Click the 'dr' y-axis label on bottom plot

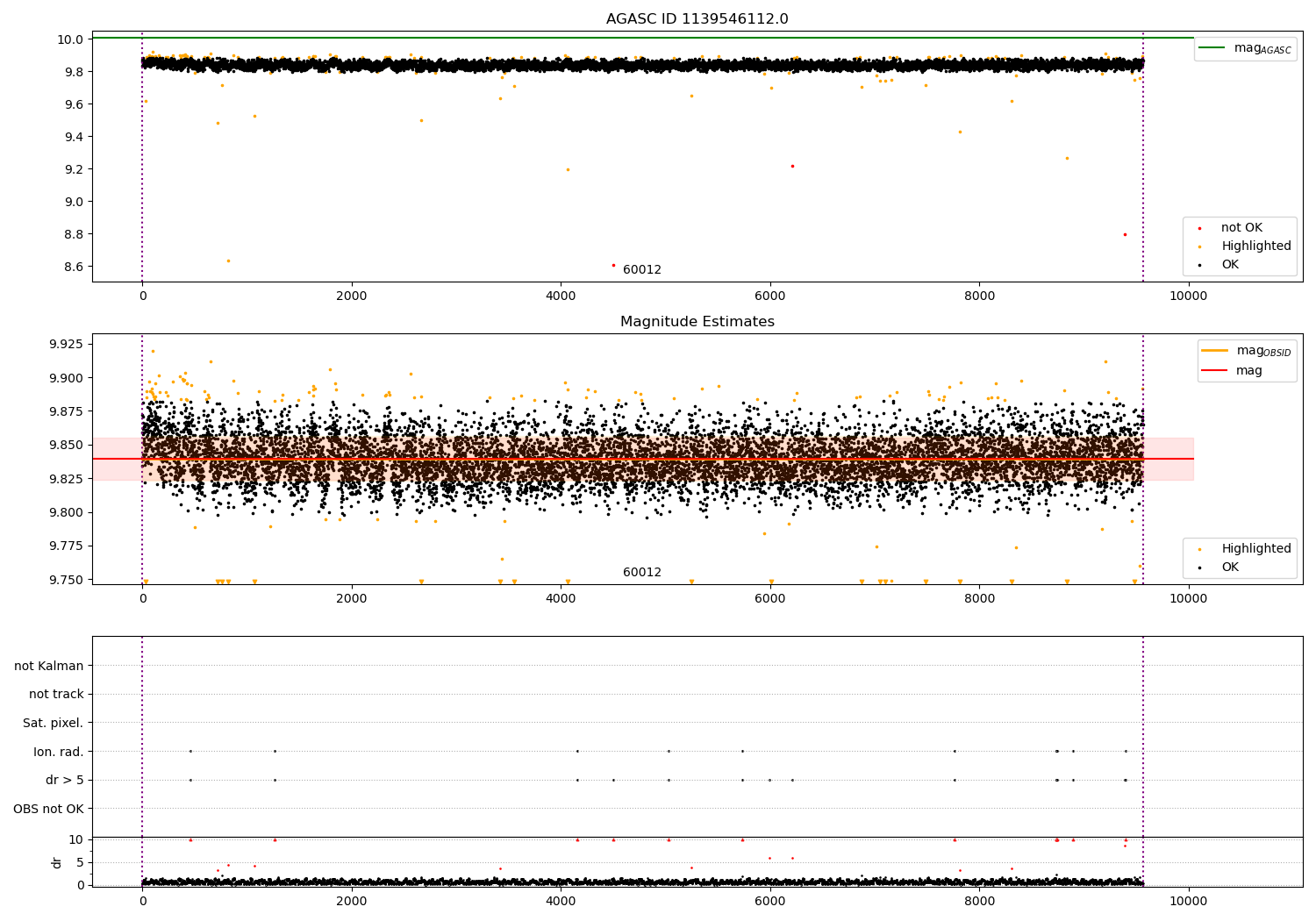57,862
